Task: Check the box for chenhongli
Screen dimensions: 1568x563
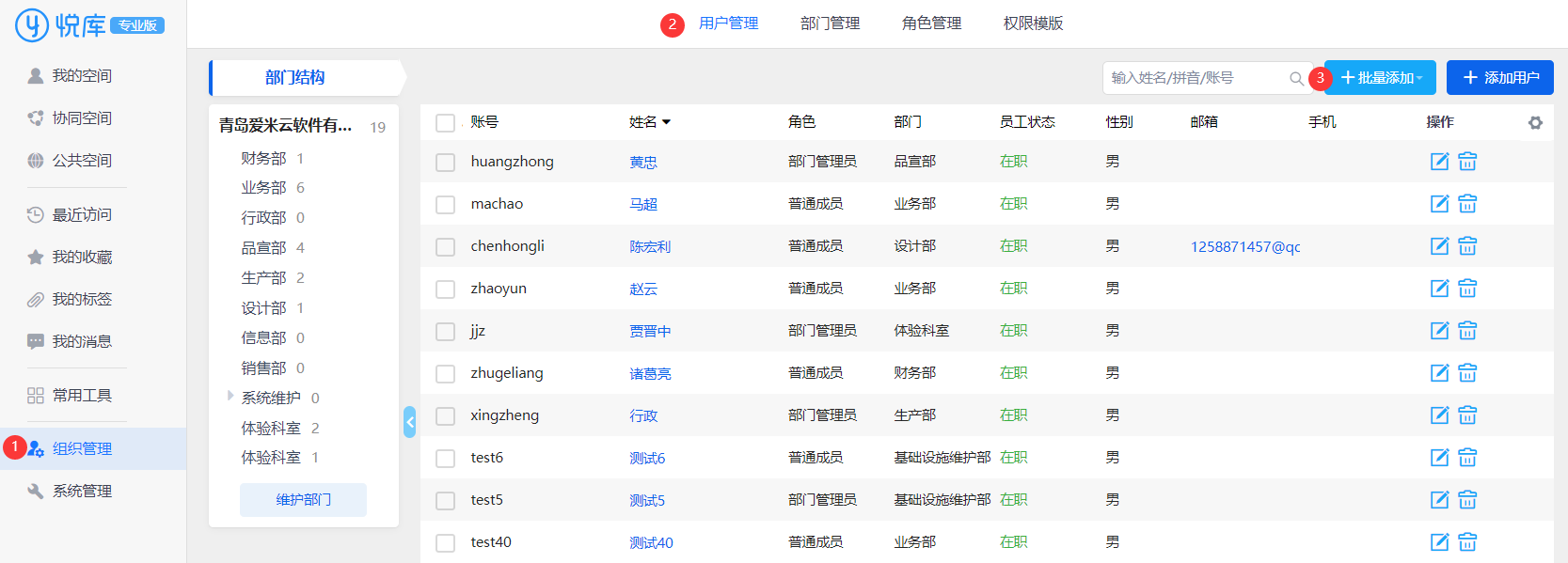Action: coord(446,247)
